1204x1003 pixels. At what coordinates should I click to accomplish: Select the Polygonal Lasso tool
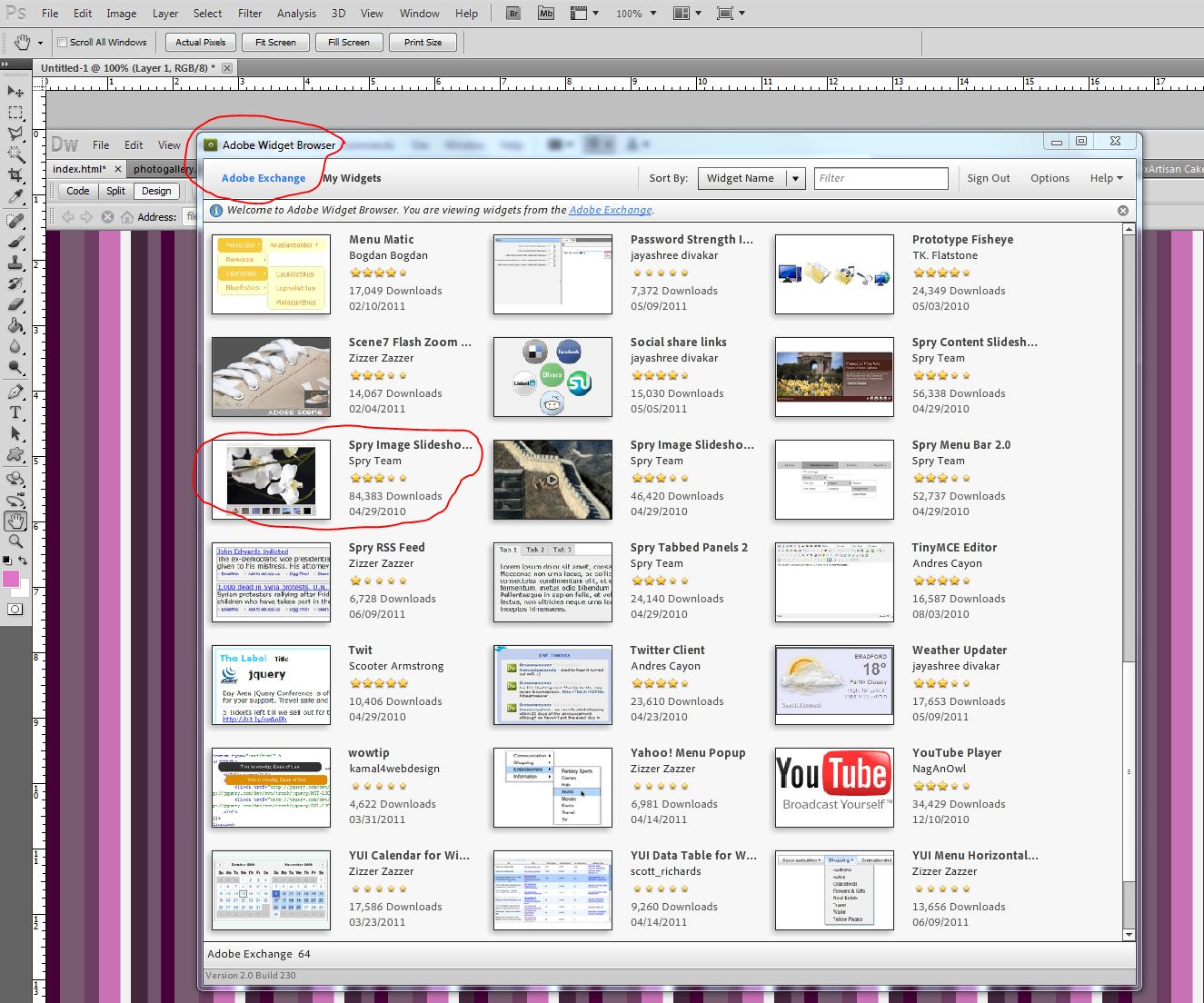click(15, 134)
